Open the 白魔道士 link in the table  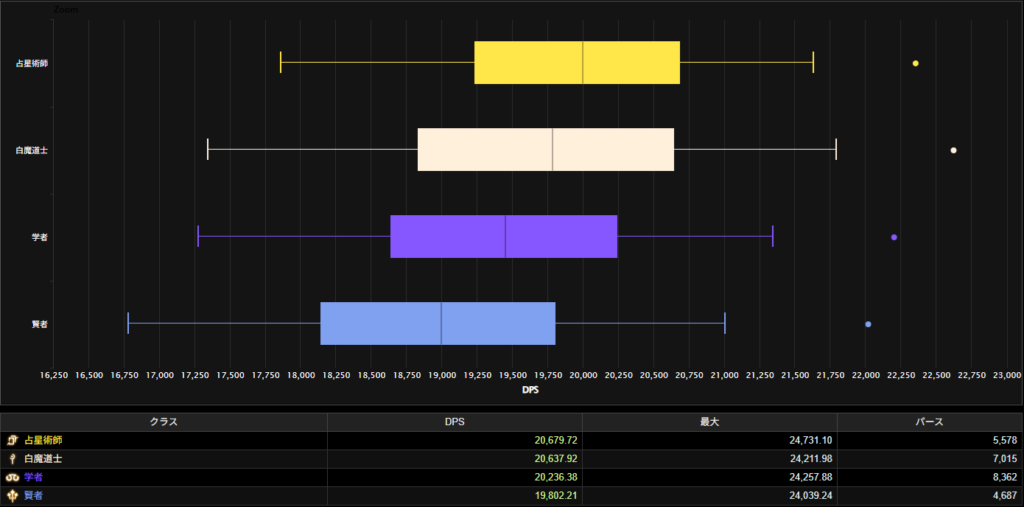click(x=44, y=459)
